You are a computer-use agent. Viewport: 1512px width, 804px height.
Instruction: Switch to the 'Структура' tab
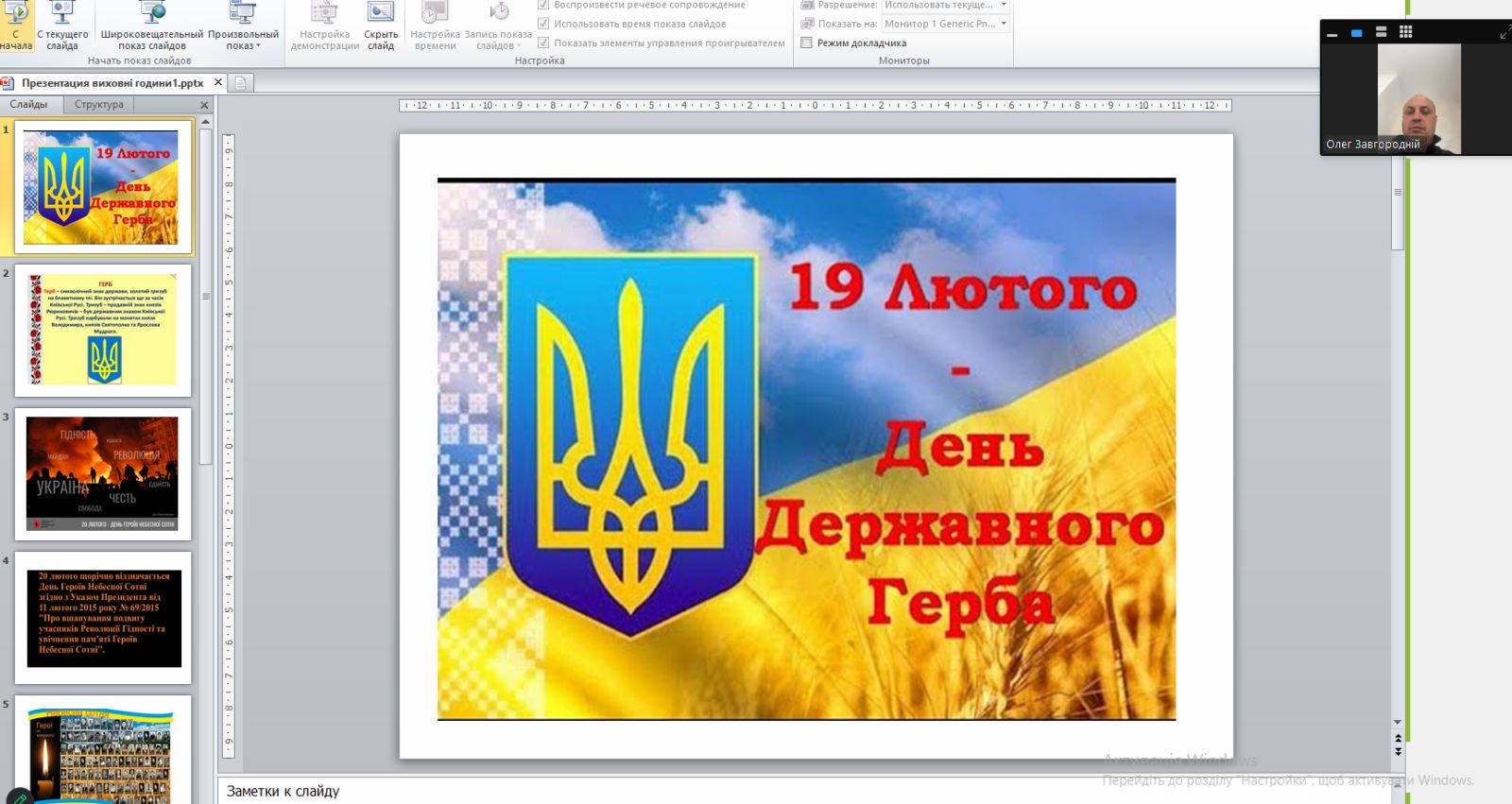point(99,104)
